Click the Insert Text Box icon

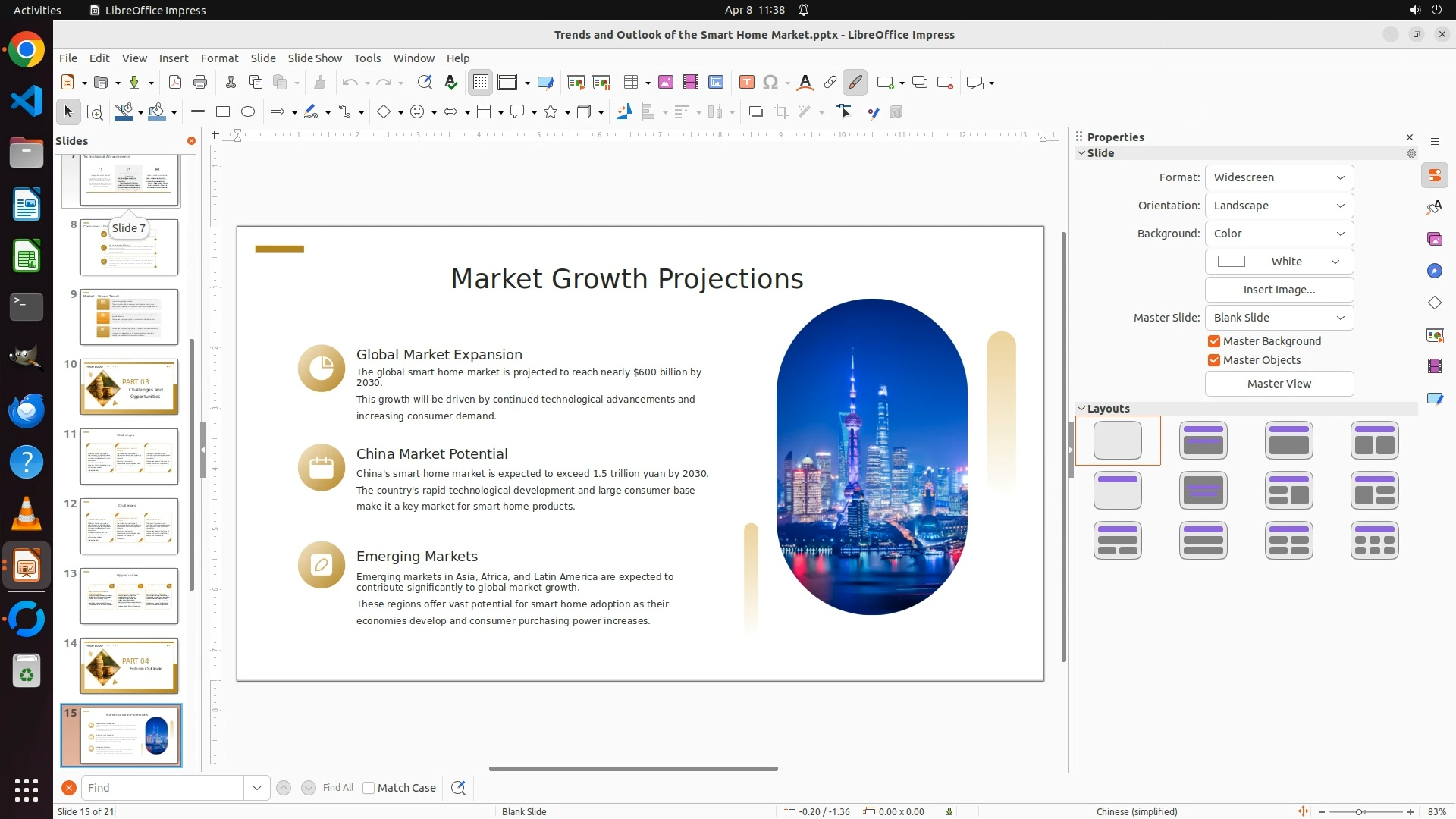pyautogui.click(x=746, y=83)
